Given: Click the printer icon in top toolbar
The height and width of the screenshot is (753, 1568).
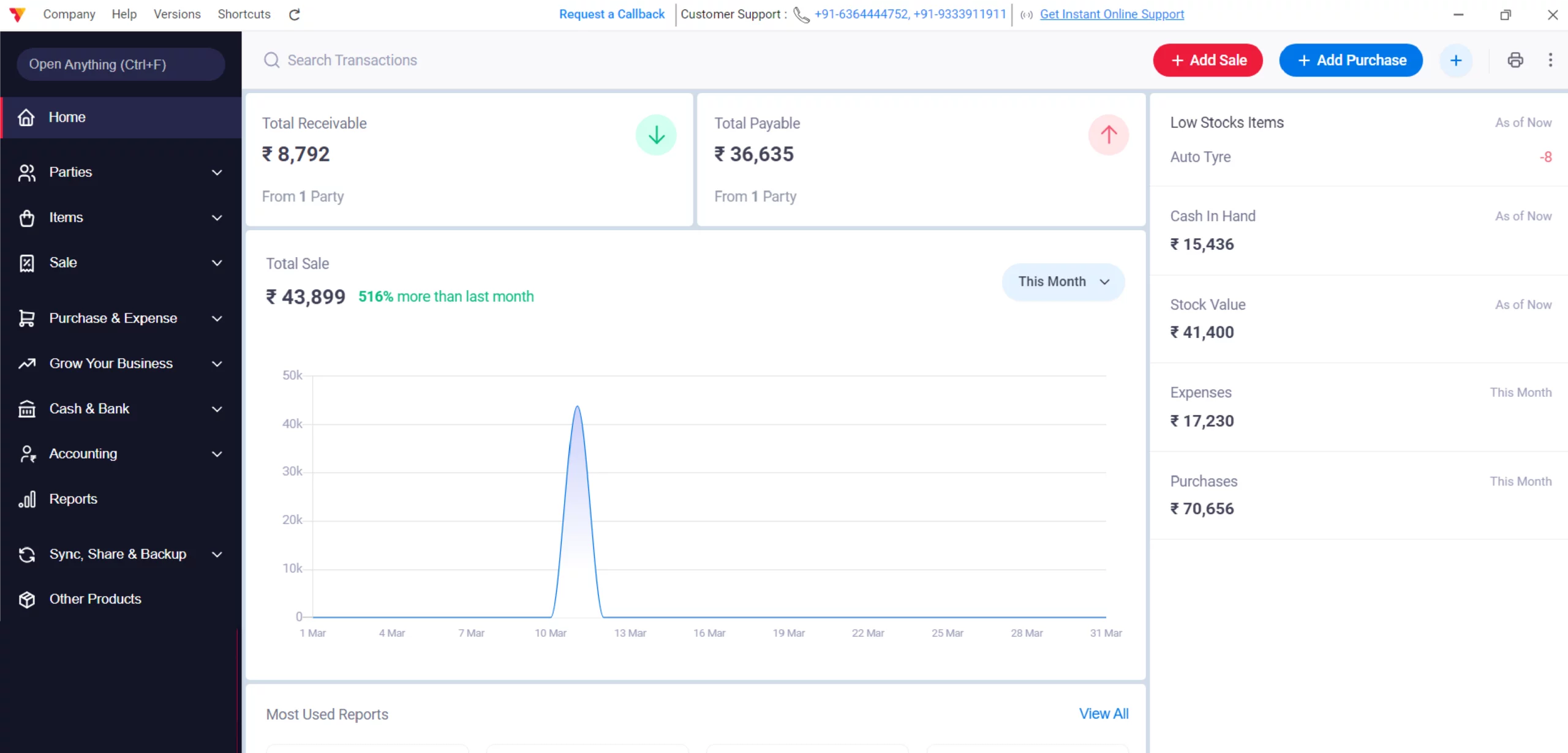Looking at the screenshot, I should [1515, 60].
